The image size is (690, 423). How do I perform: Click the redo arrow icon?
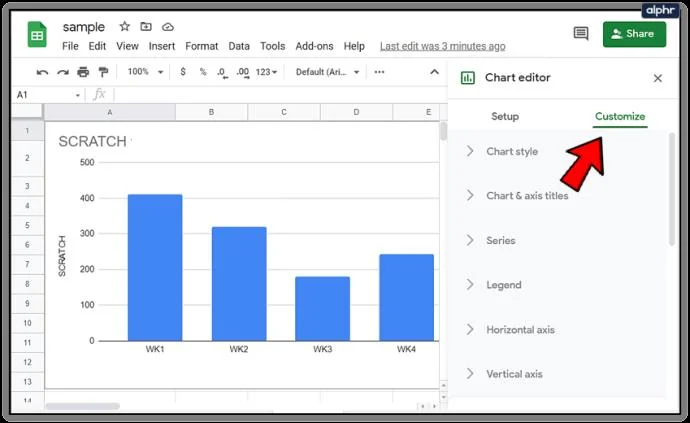(x=63, y=72)
